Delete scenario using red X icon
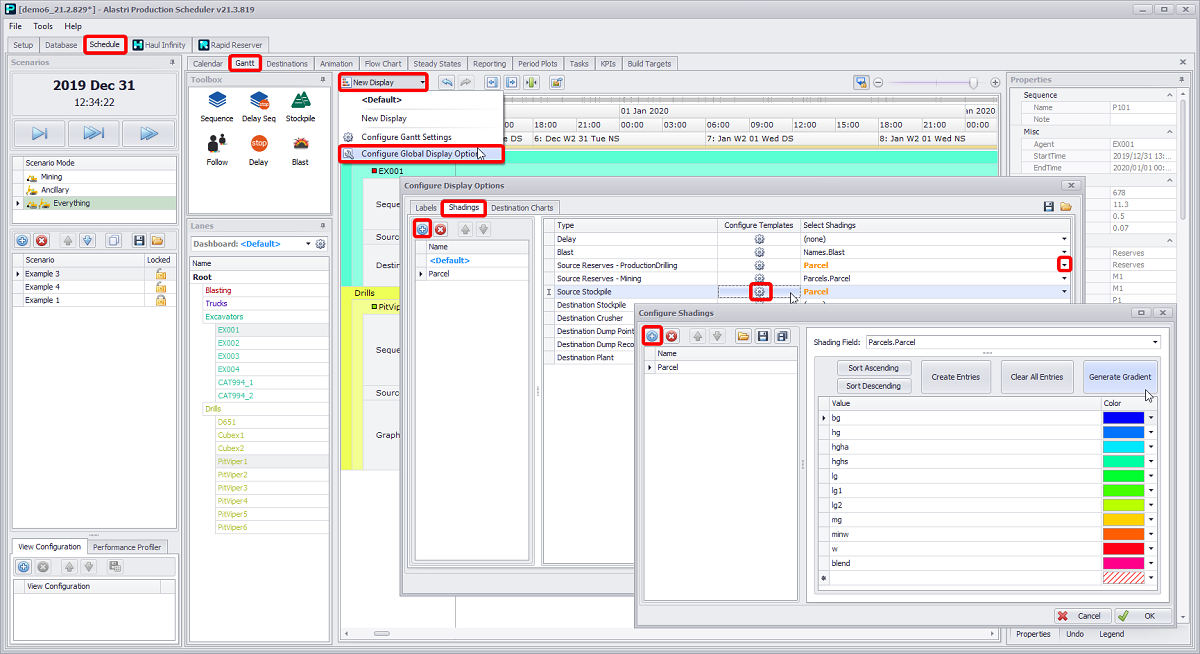The image size is (1200, 654). click(x=41, y=241)
